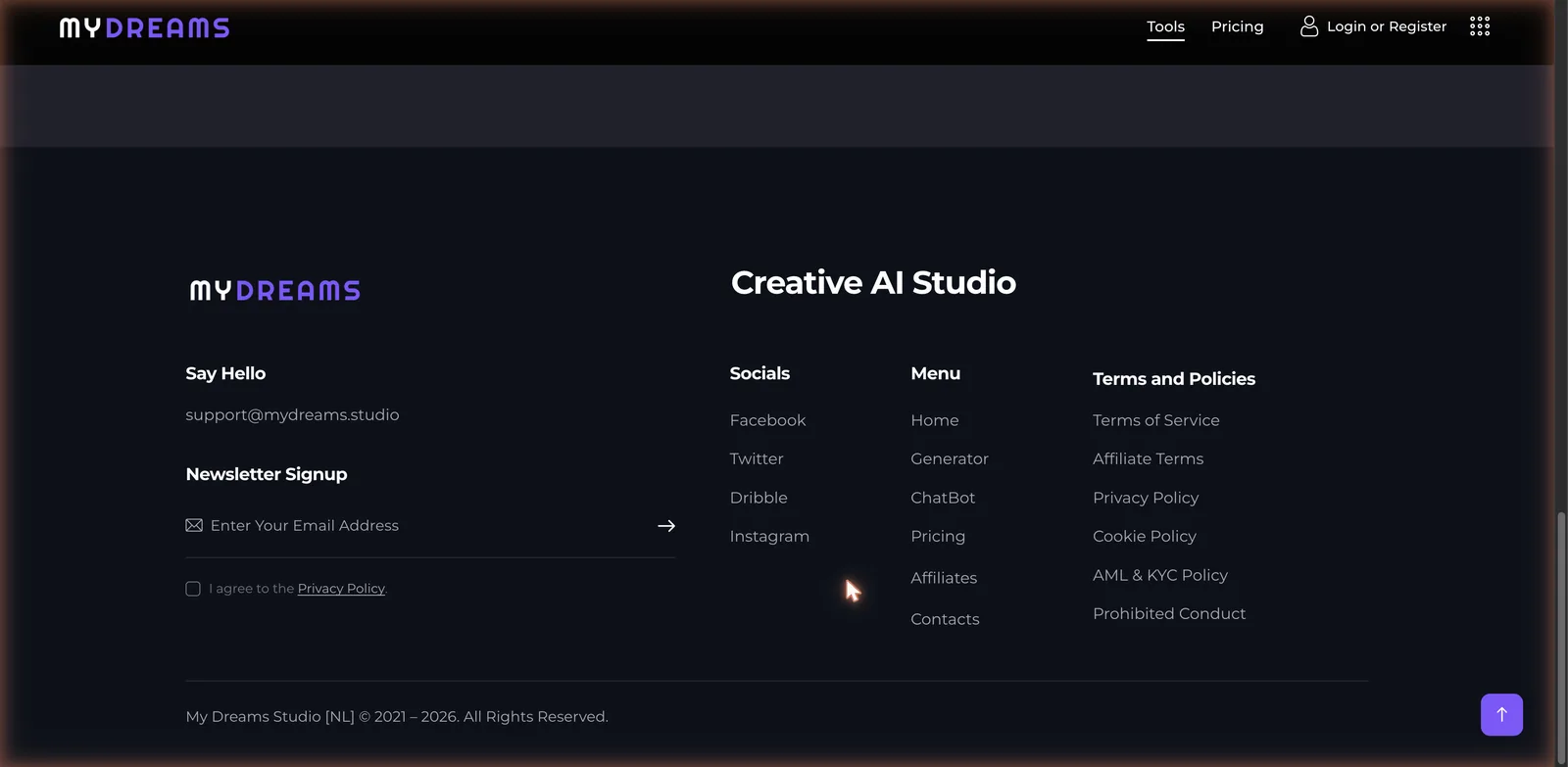Open Cookie Policy link
1568x767 pixels.
(1145, 537)
